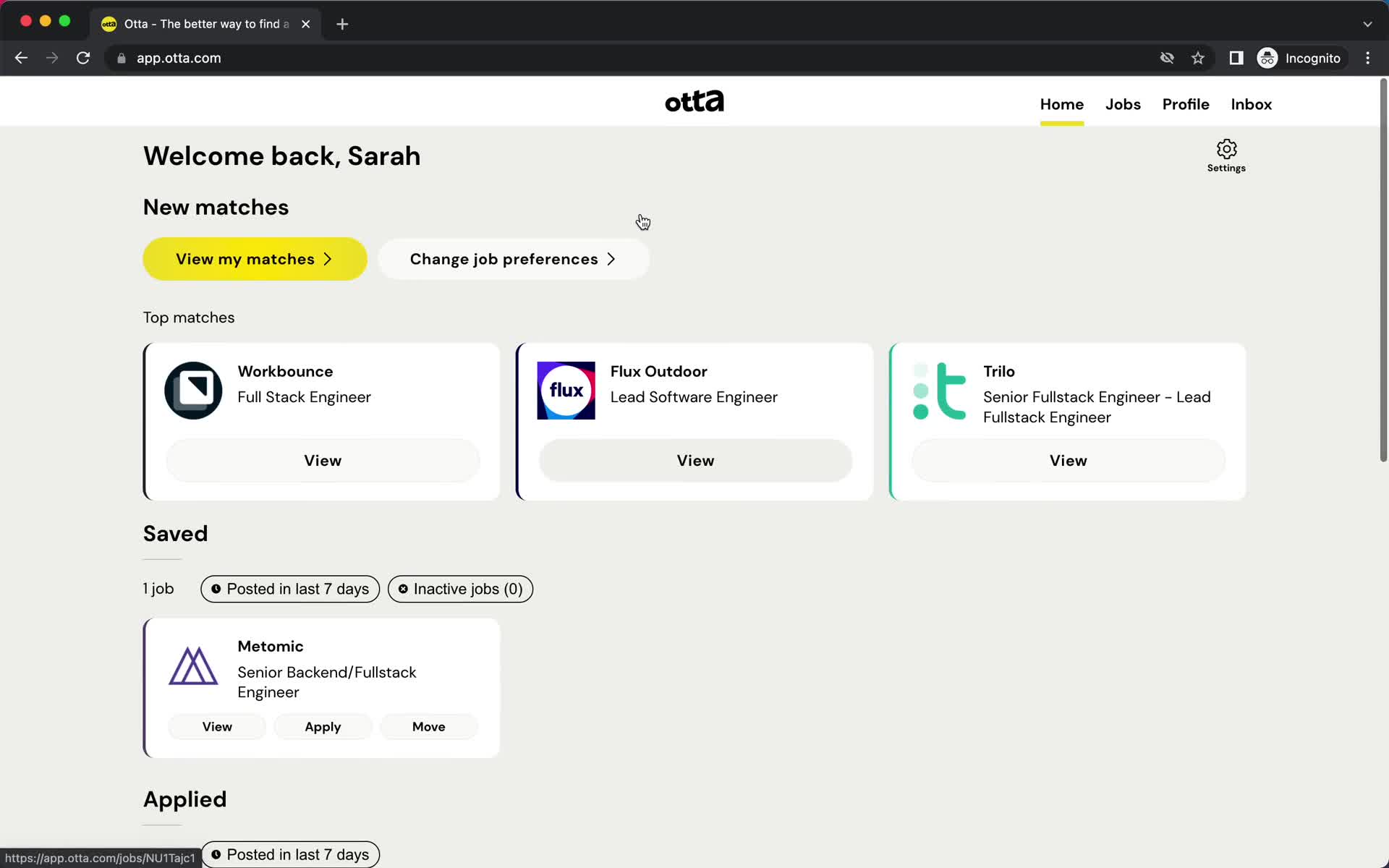Click the '1 job' count text
Screen dimensions: 1389x868
click(x=158, y=589)
